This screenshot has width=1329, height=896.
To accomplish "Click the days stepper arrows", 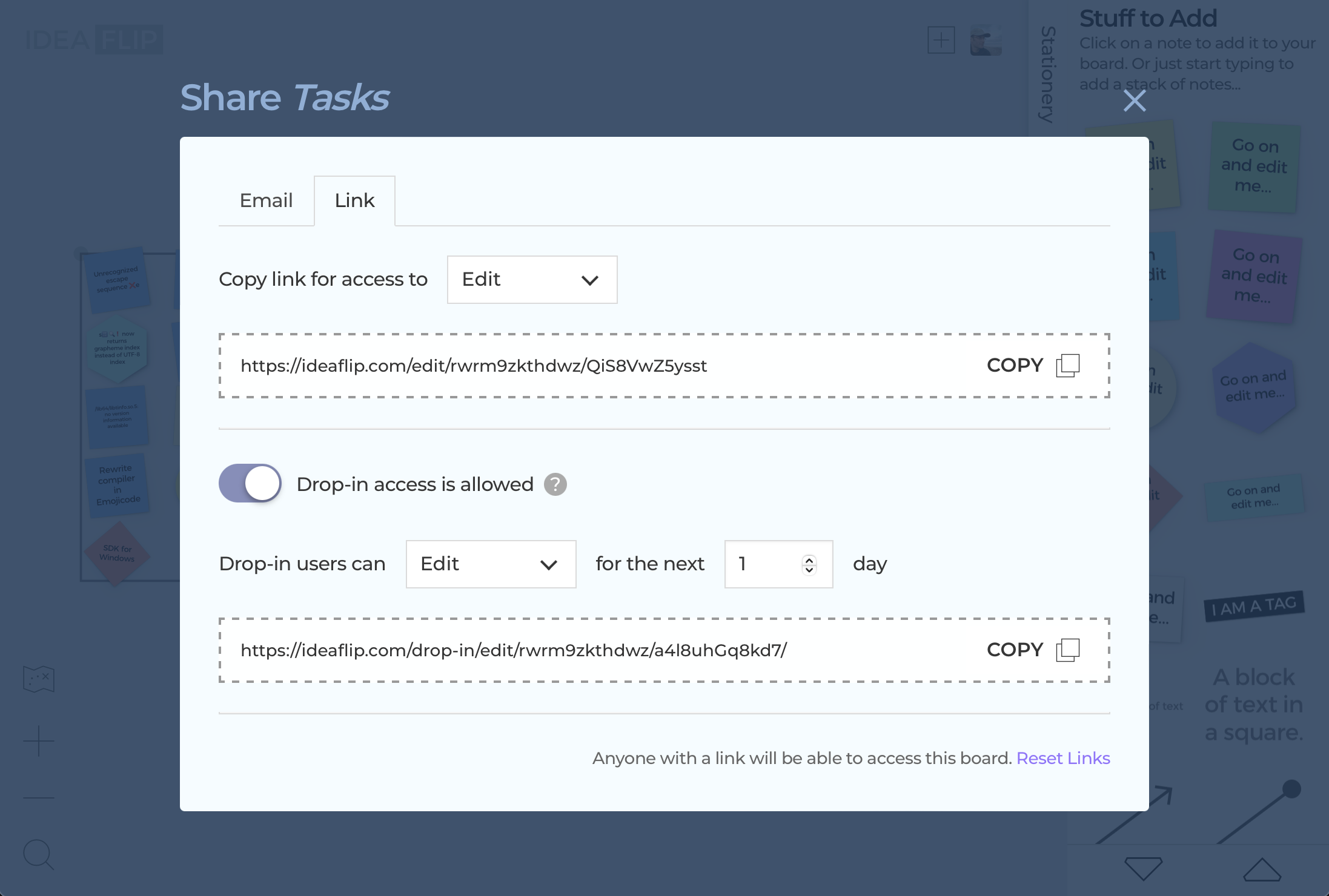I will pos(809,564).
